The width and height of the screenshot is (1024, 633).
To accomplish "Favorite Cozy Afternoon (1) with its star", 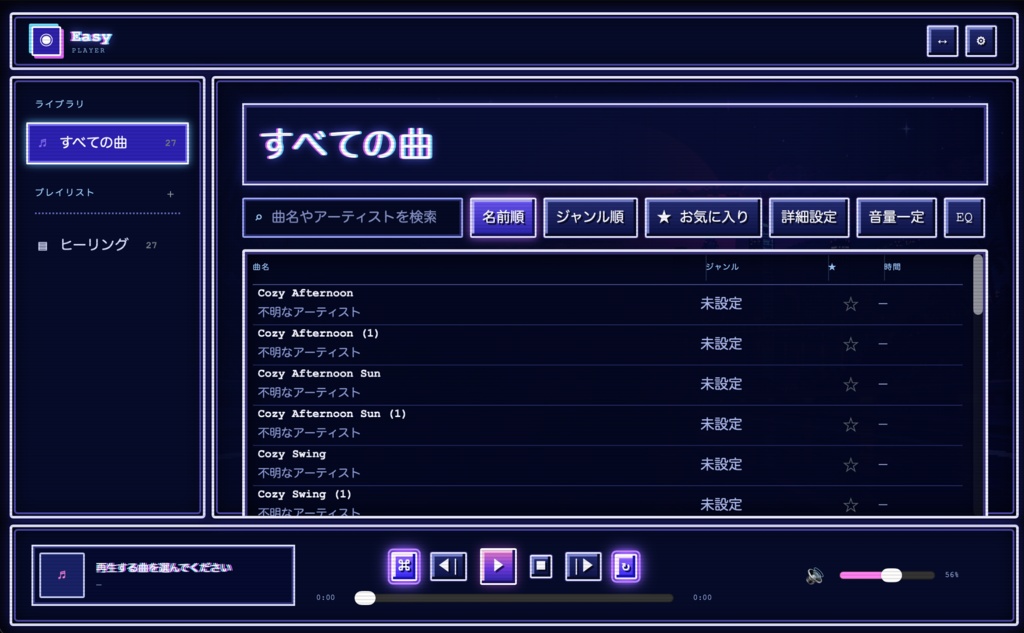I will click(x=850, y=344).
